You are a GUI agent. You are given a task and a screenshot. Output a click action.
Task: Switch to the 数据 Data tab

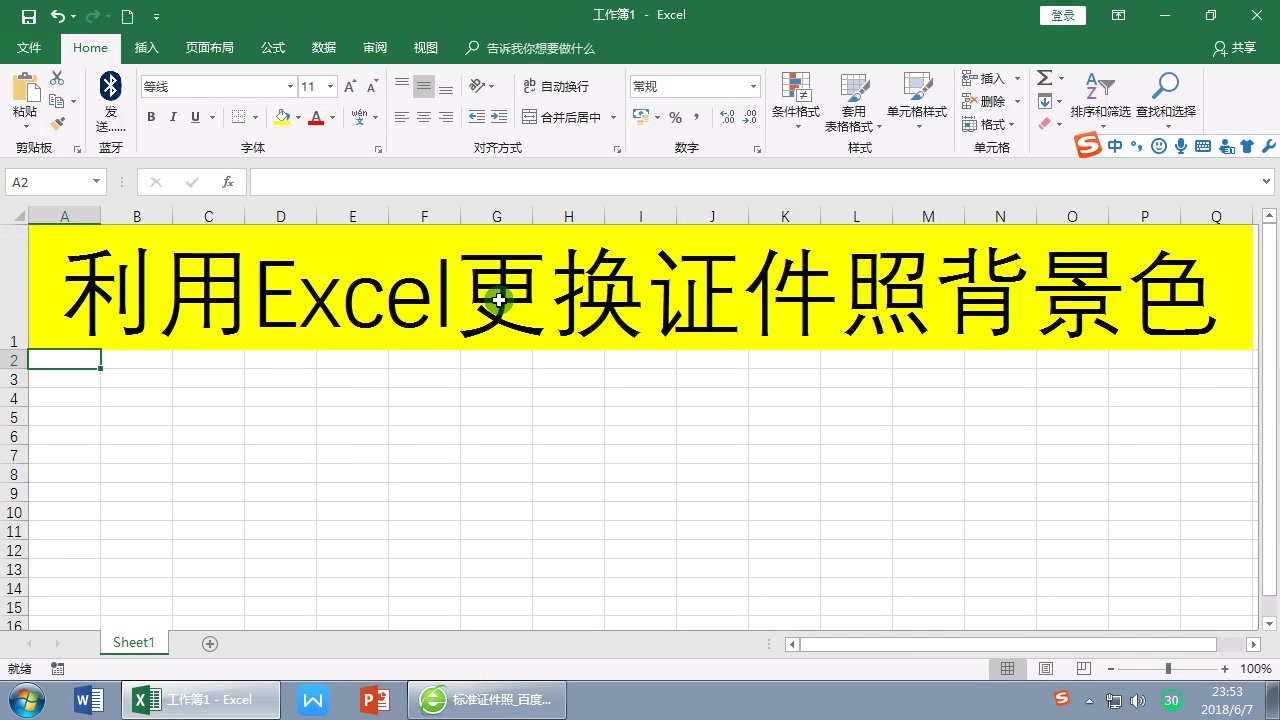[x=324, y=48]
